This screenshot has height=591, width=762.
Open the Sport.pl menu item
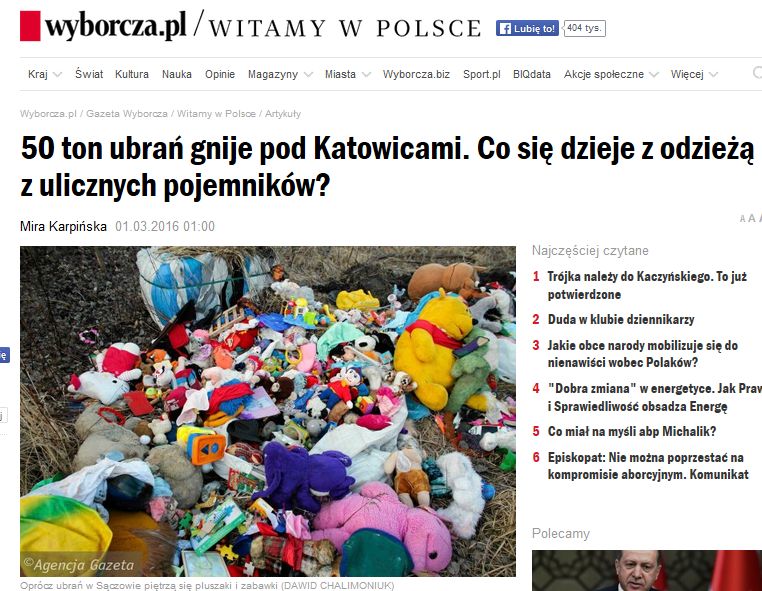[482, 74]
